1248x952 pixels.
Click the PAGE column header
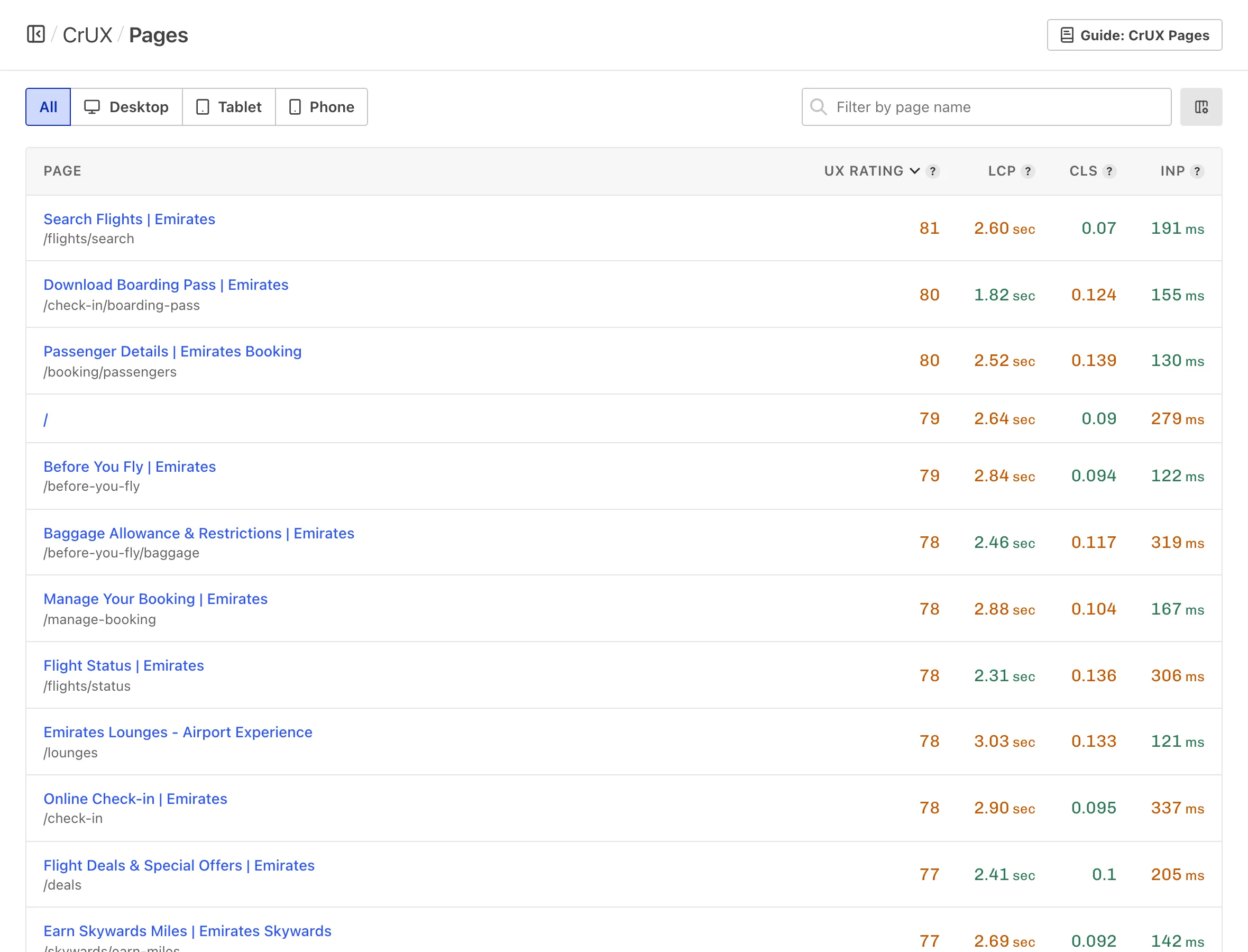[62, 170]
